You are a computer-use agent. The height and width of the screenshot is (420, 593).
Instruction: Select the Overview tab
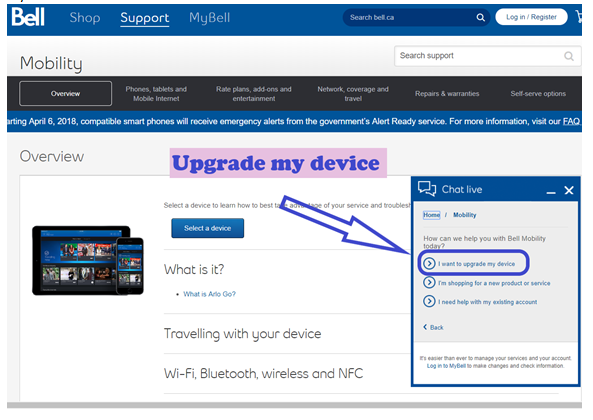point(65,93)
